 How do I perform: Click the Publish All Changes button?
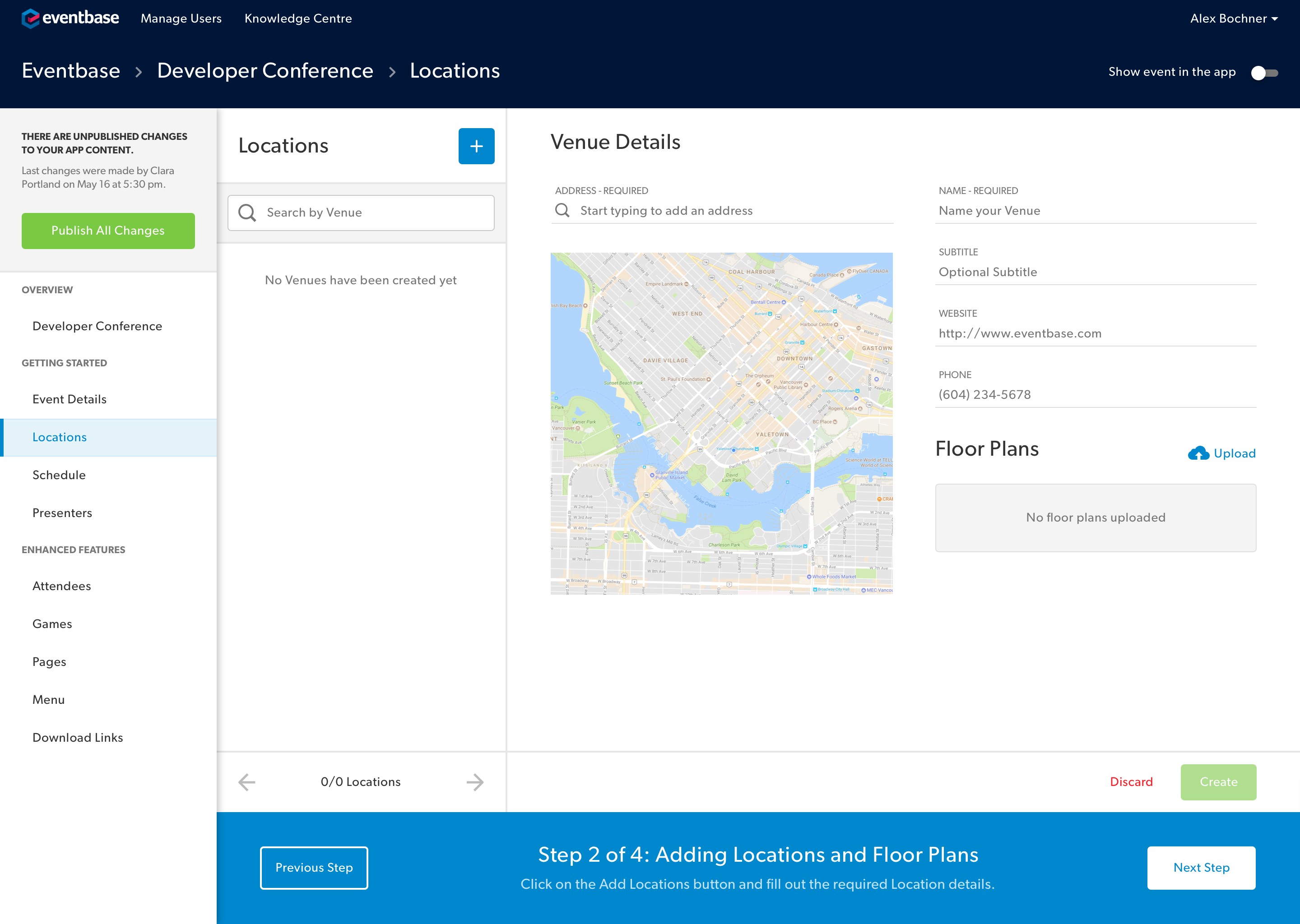coord(108,231)
